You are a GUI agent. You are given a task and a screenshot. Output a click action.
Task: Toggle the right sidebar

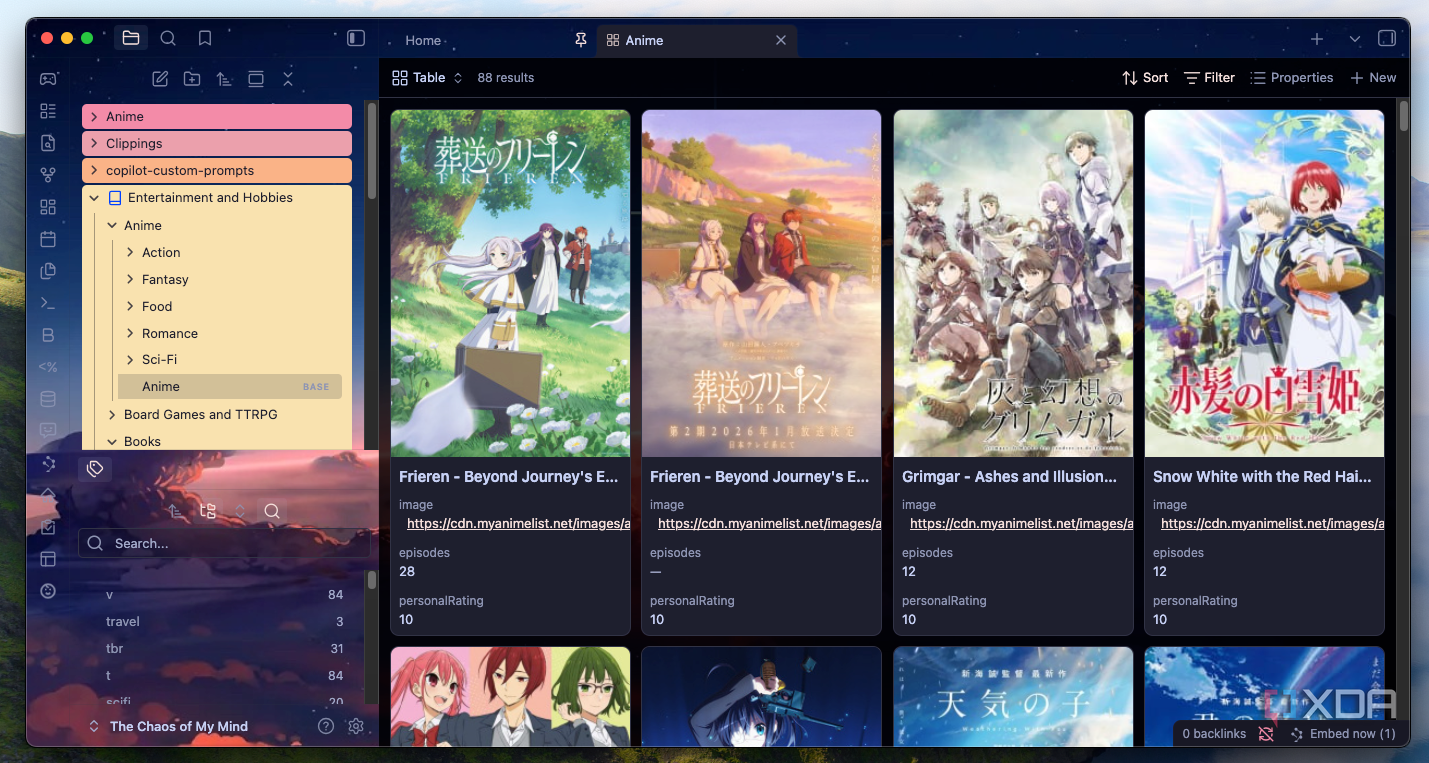tap(1387, 39)
